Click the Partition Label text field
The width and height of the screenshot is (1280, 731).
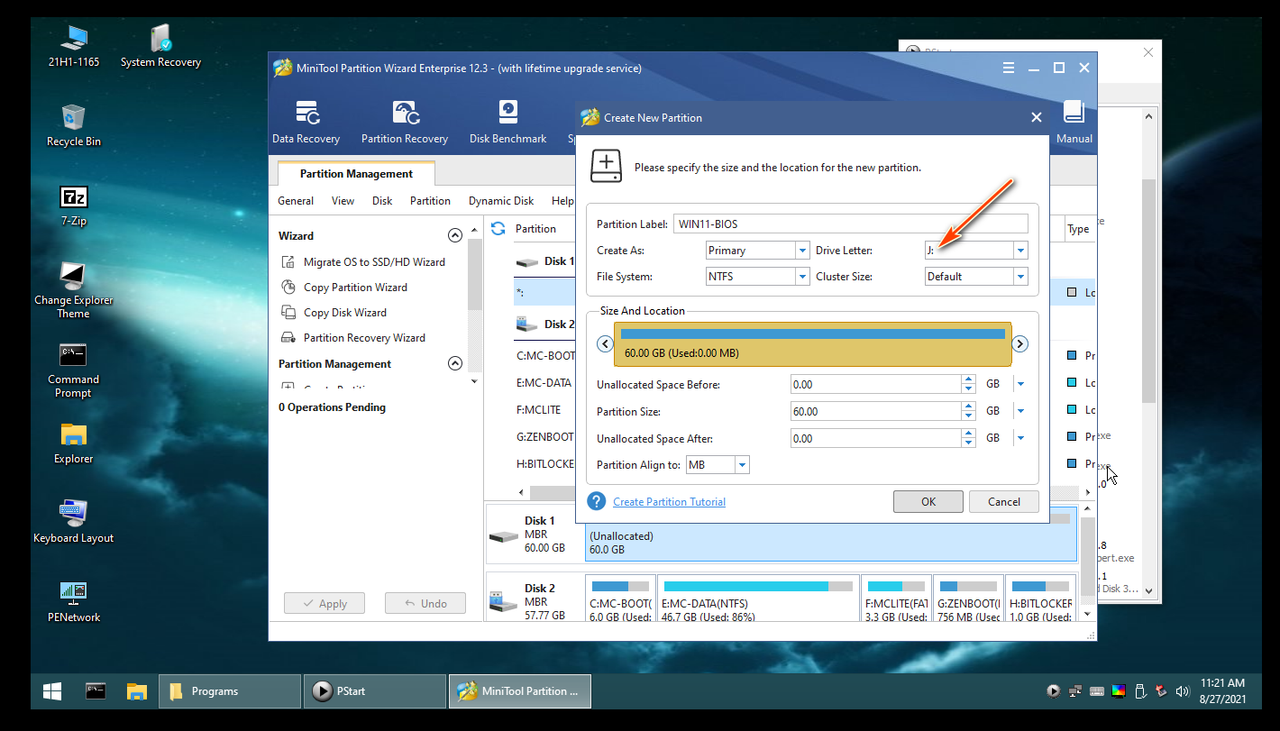click(x=851, y=224)
